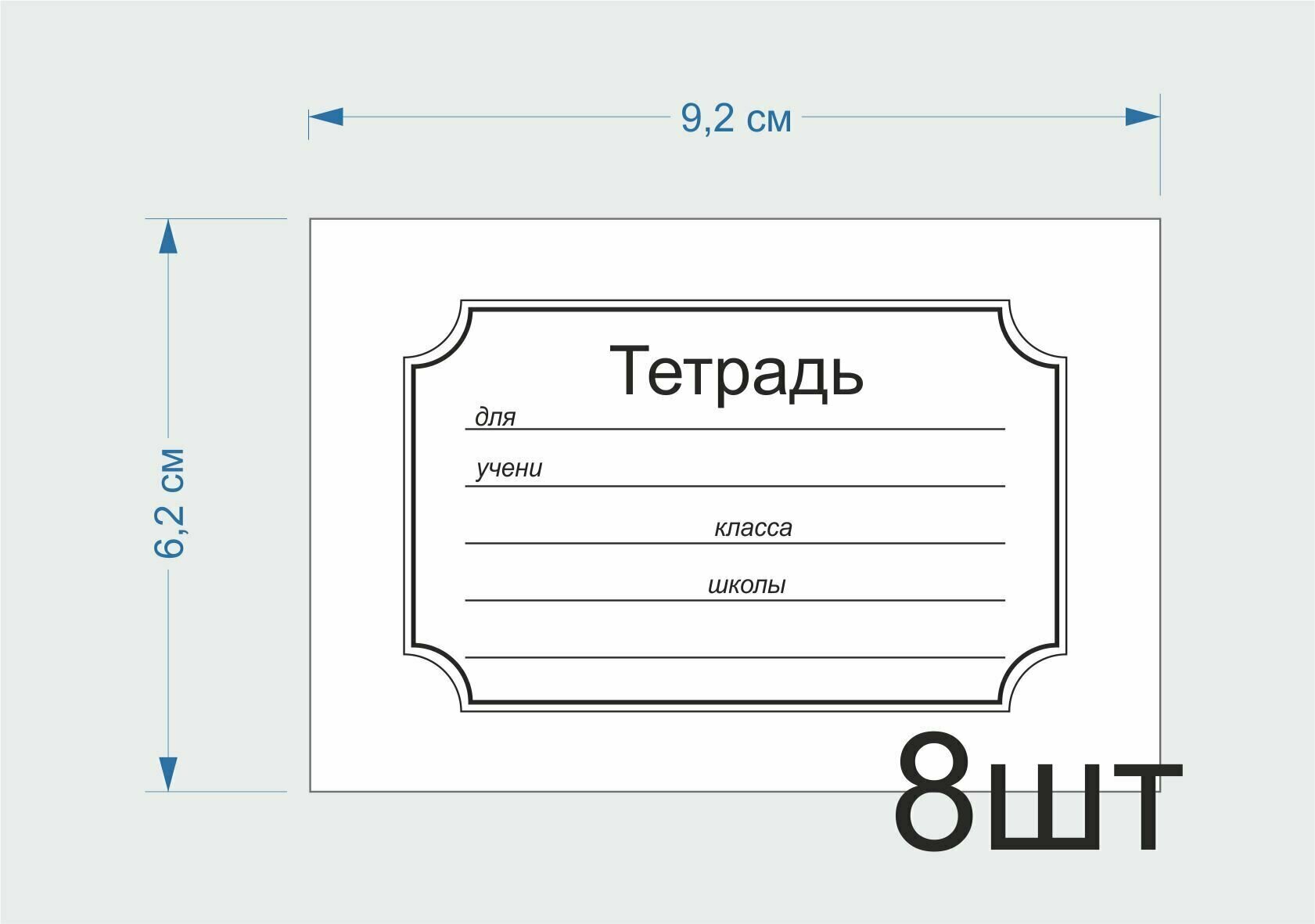Click the 'школы' field label
The width and height of the screenshot is (1315, 924).
point(746,585)
